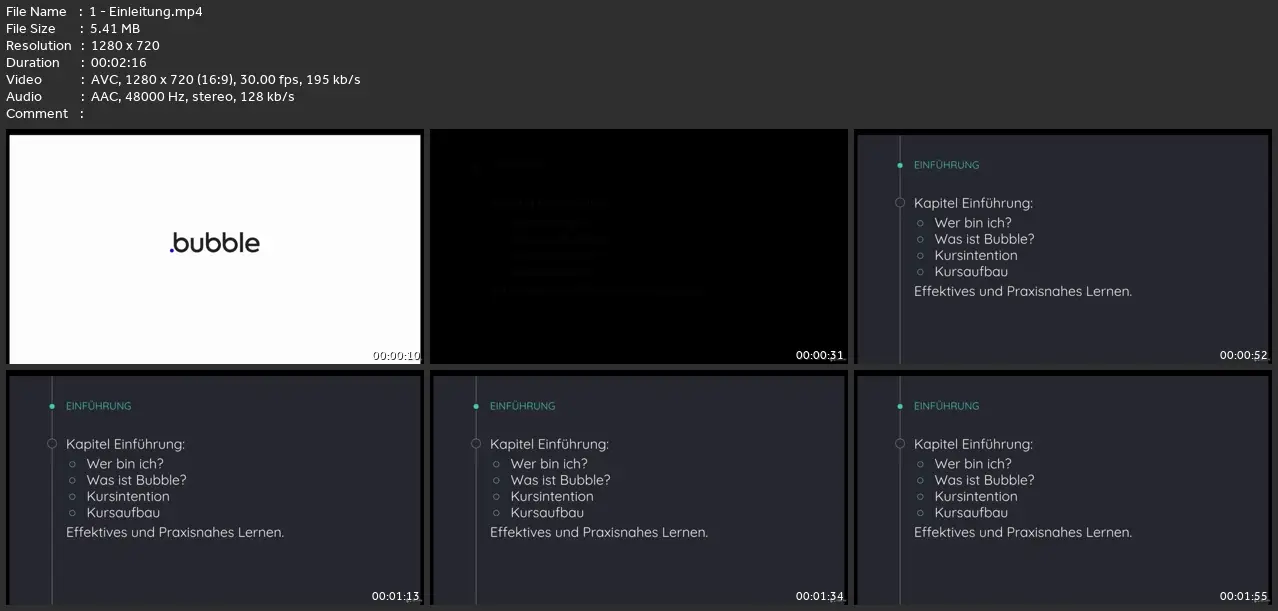Screen dimensions: 1278x611
Task: Click EINFÜHRUNG heading in the 00:00:52 frame
Action: (x=946, y=165)
